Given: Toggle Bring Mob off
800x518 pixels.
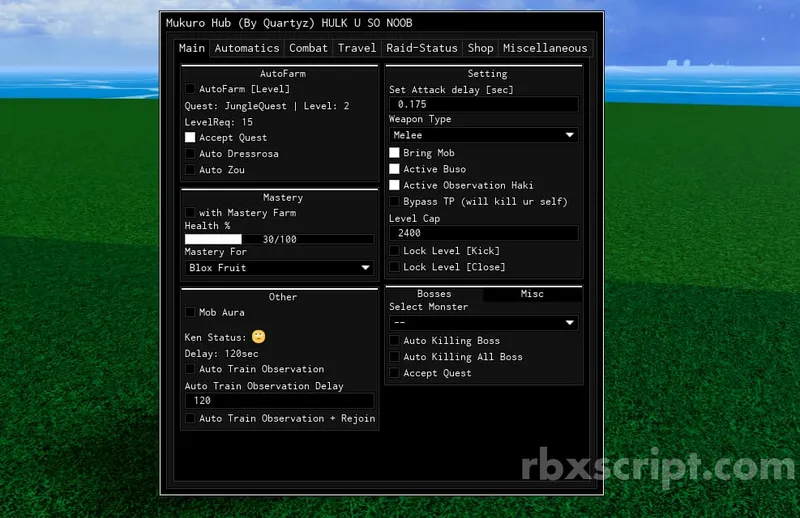Looking at the screenshot, I should 394,153.
